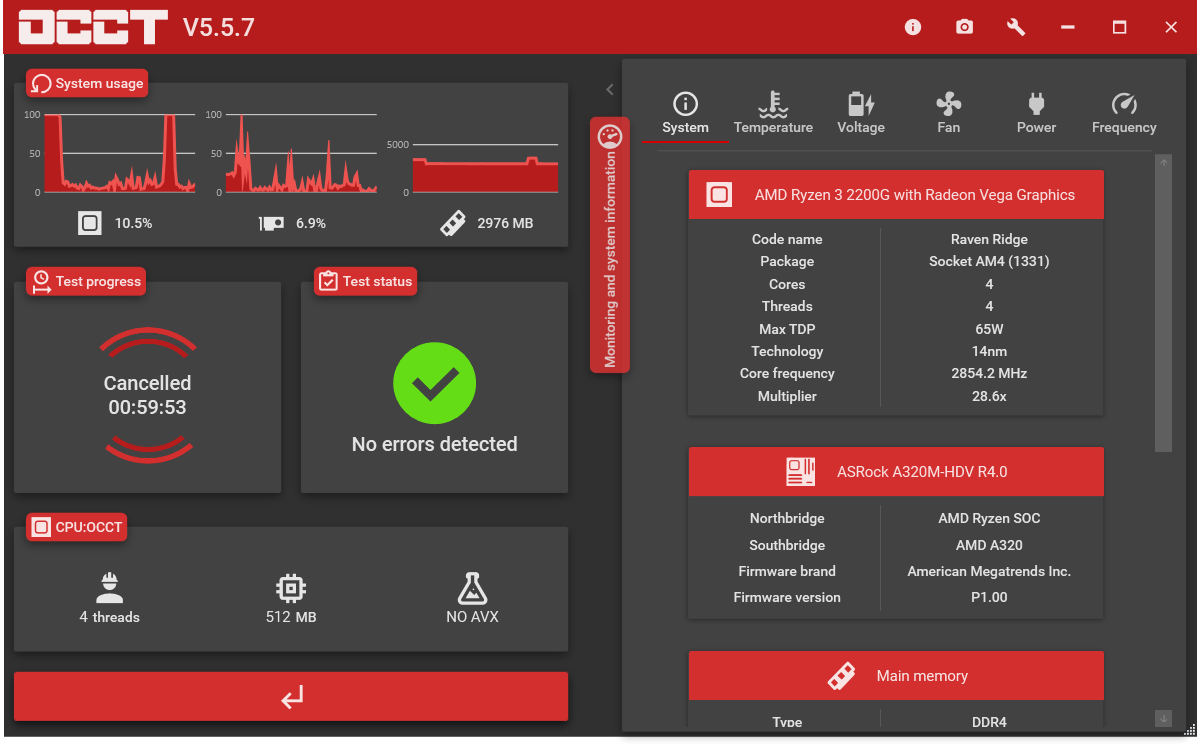Screen dimensions: 1201x750
Task: Click the Raven Ridge code name value
Action: point(989,239)
